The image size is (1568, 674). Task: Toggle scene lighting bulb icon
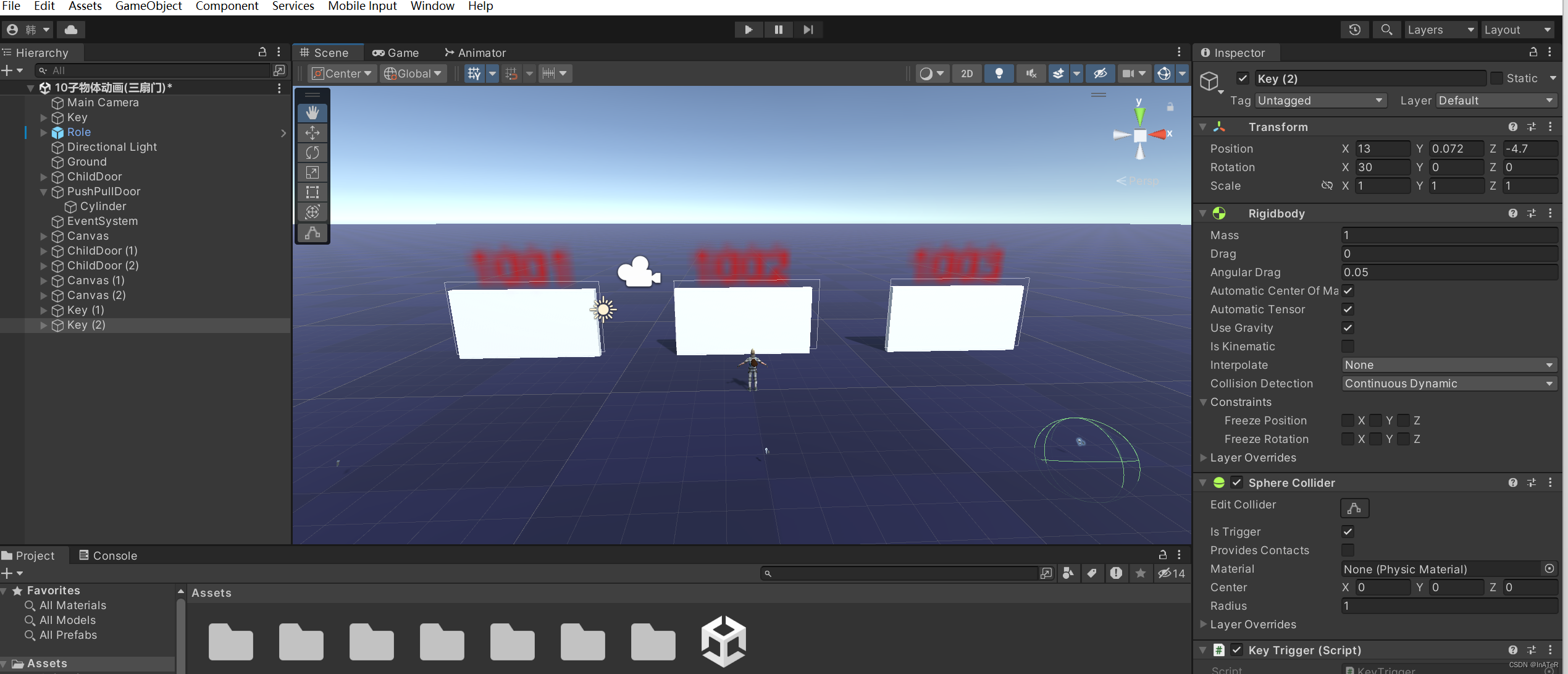(999, 74)
